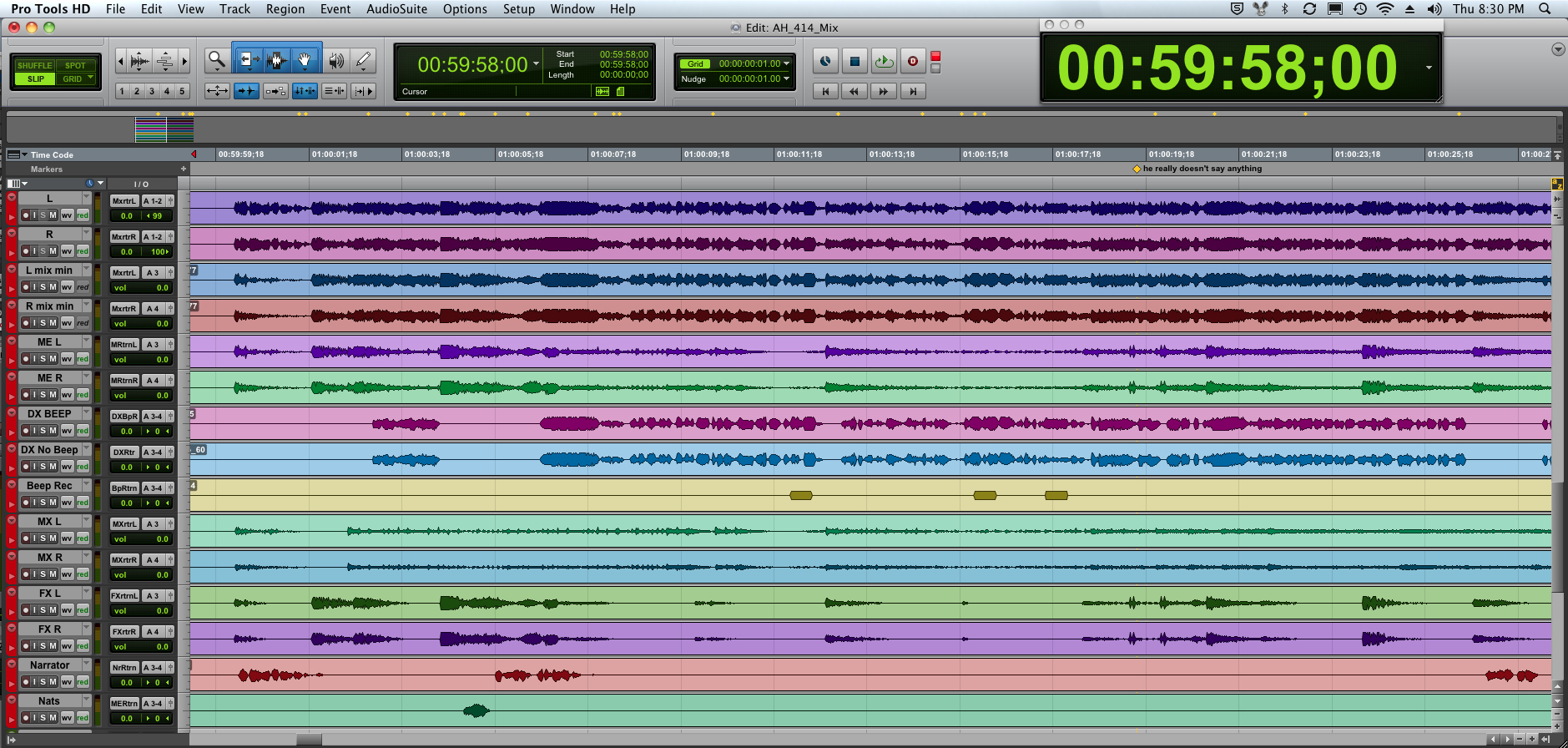Viewport: 1568px width, 748px height.
Task: Solo the L mix min track
Action: (x=43, y=287)
